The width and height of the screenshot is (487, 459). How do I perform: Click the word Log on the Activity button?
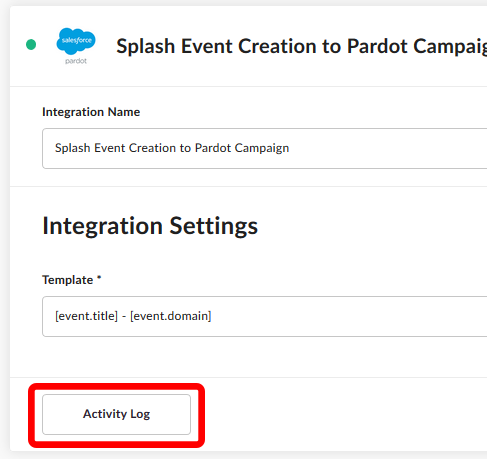coord(140,414)
